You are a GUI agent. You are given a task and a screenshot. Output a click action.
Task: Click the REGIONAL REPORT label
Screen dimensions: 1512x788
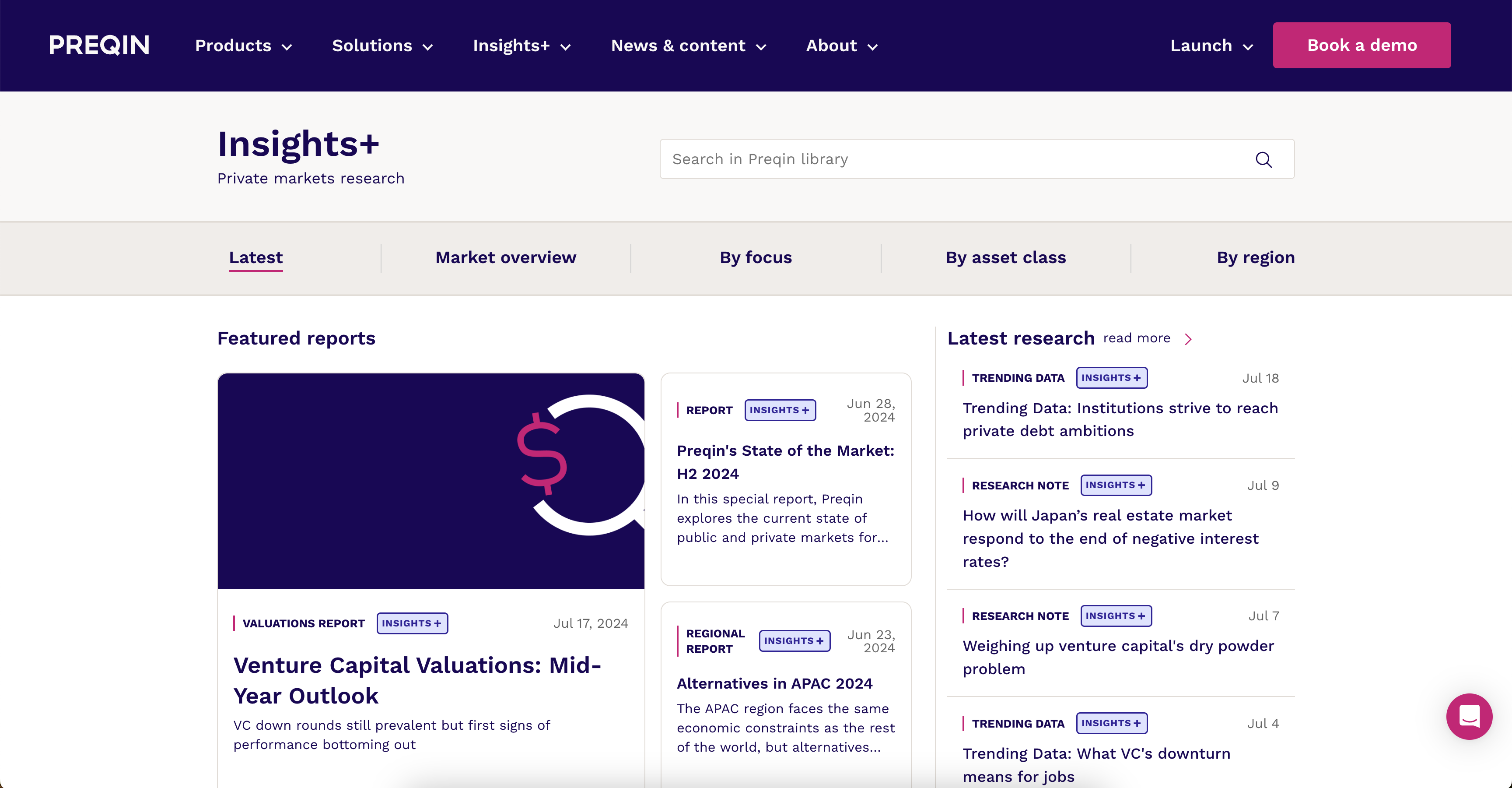tap(715, 641)
